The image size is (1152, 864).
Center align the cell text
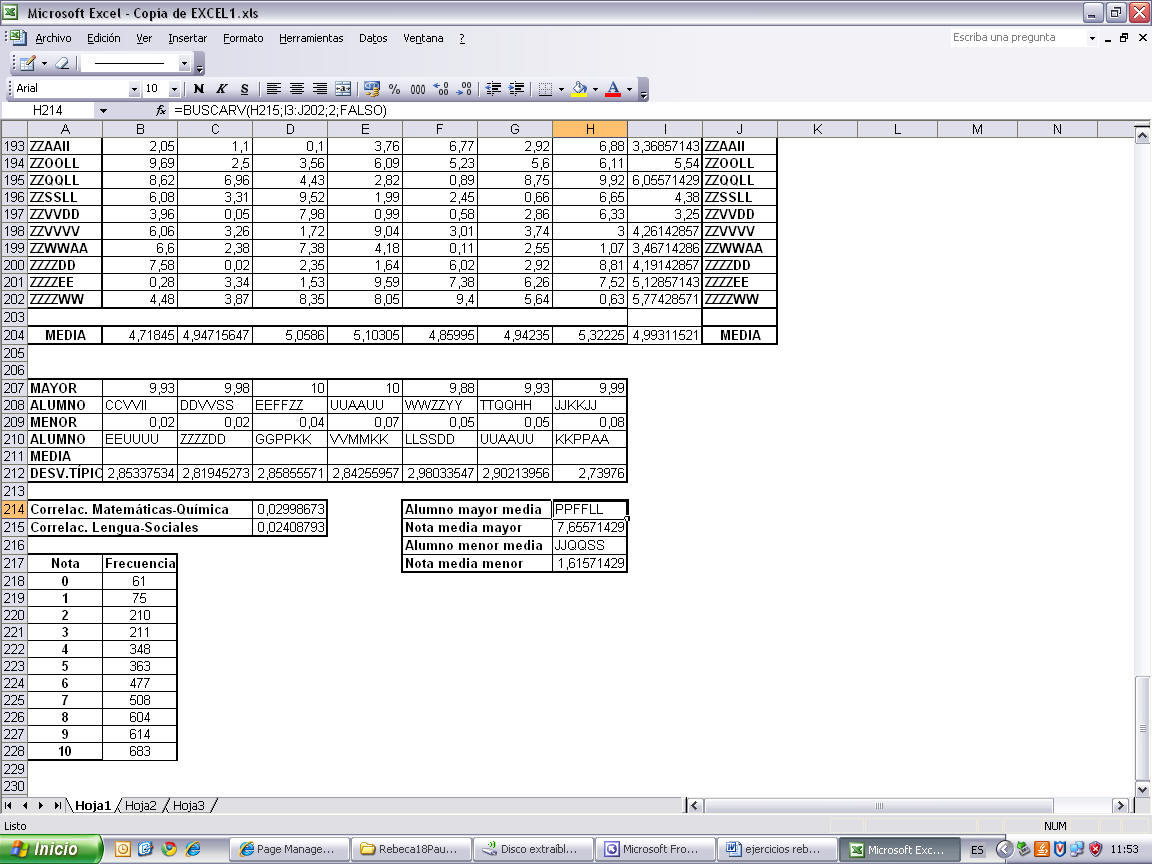[296, 89]
